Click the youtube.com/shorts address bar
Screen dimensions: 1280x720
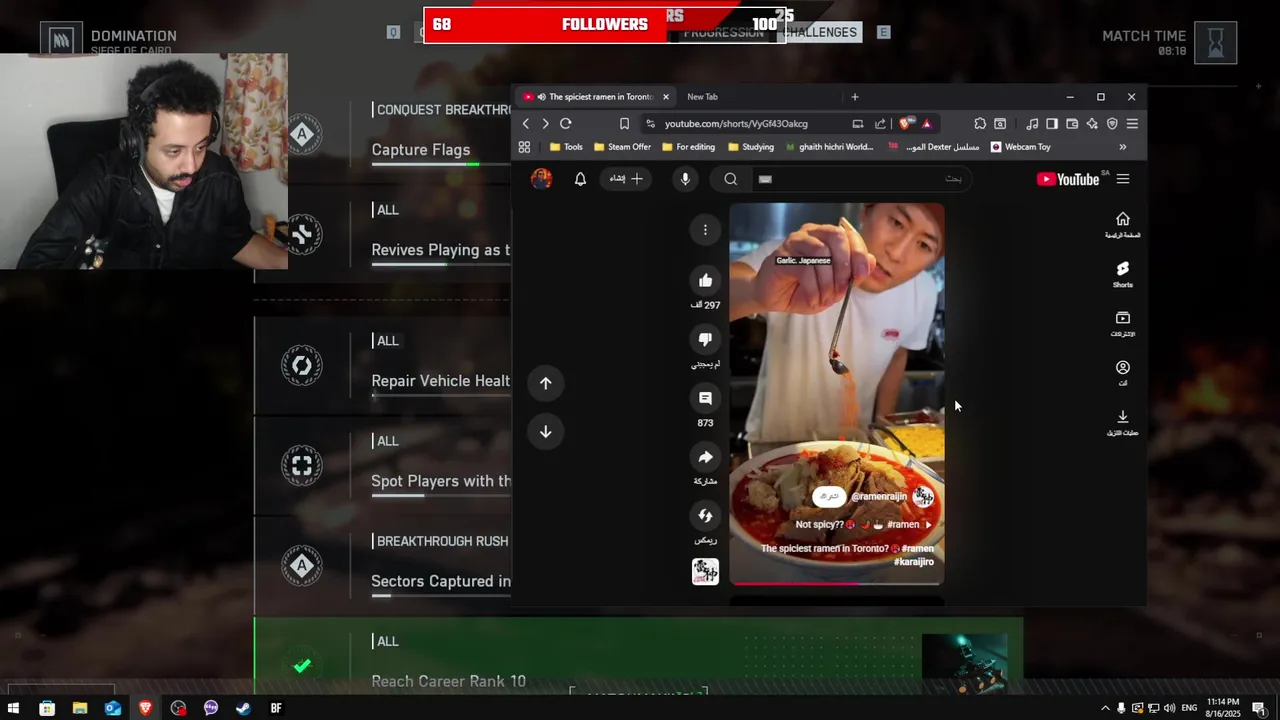[736, 124]
